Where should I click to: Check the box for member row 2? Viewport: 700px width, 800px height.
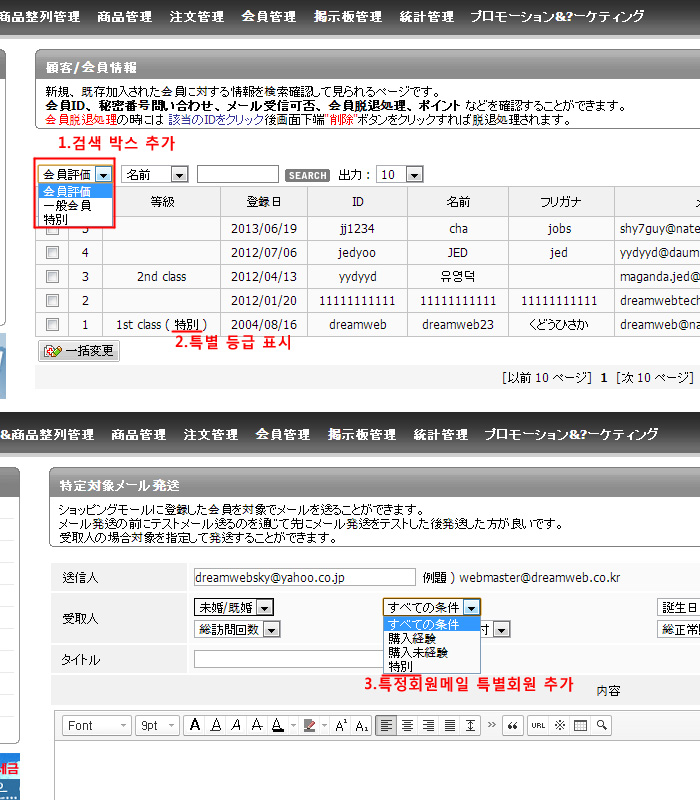click(52, 300)
